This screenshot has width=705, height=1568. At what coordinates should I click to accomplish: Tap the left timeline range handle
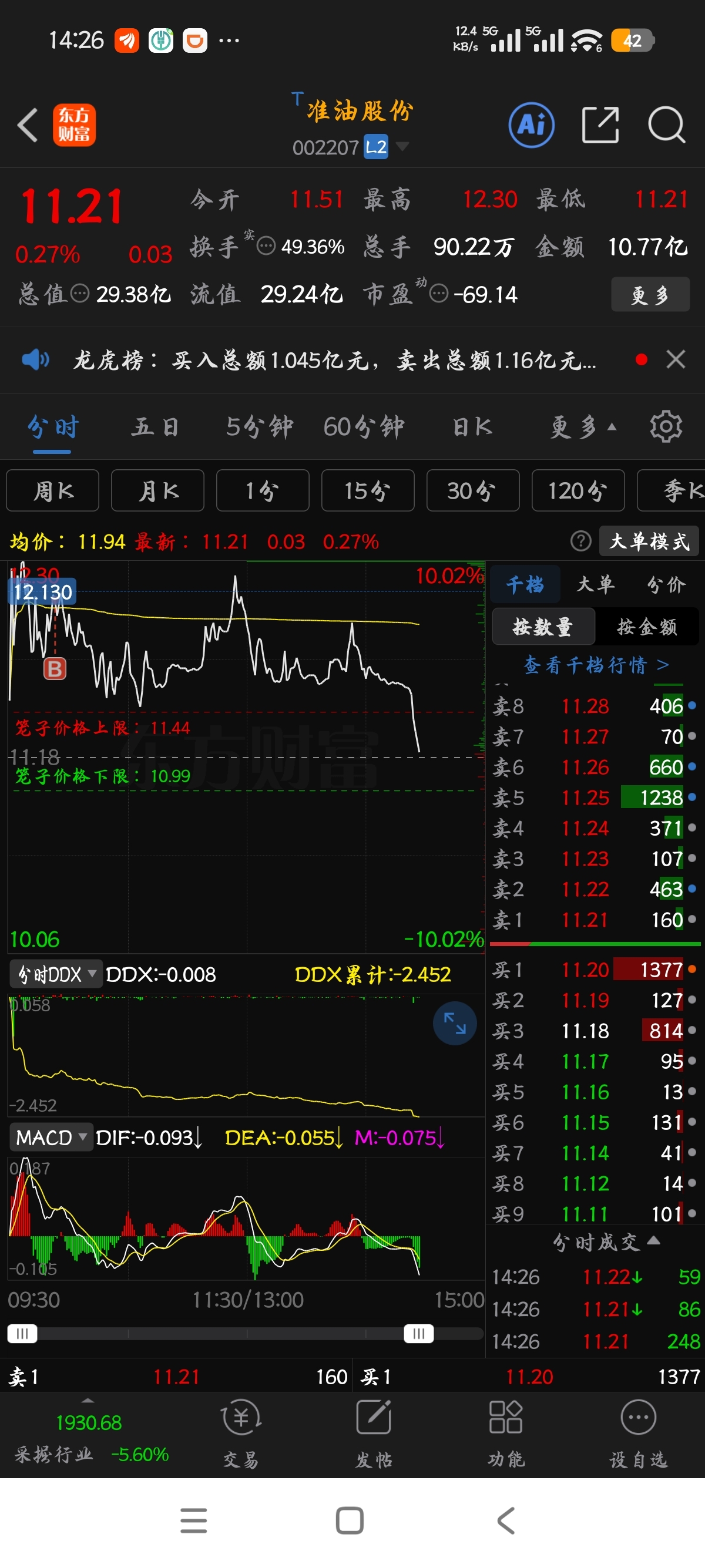(x=22, y=1334)
